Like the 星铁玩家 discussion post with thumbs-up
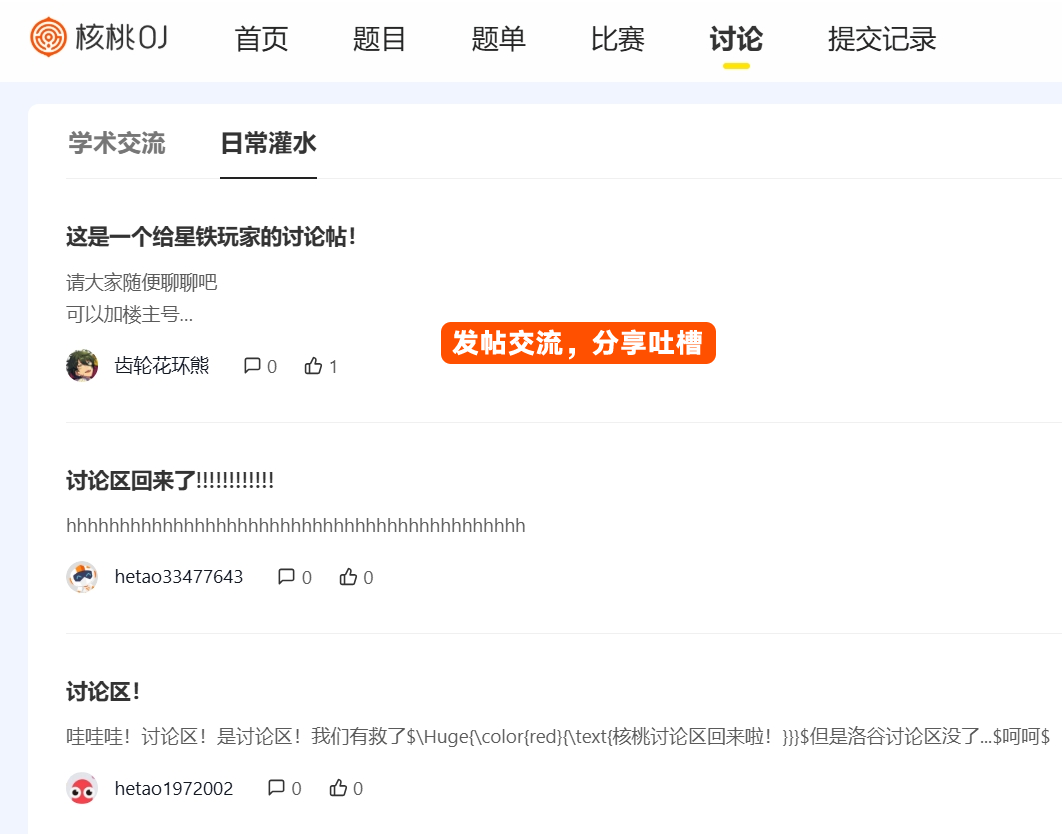 coord(313,366)
